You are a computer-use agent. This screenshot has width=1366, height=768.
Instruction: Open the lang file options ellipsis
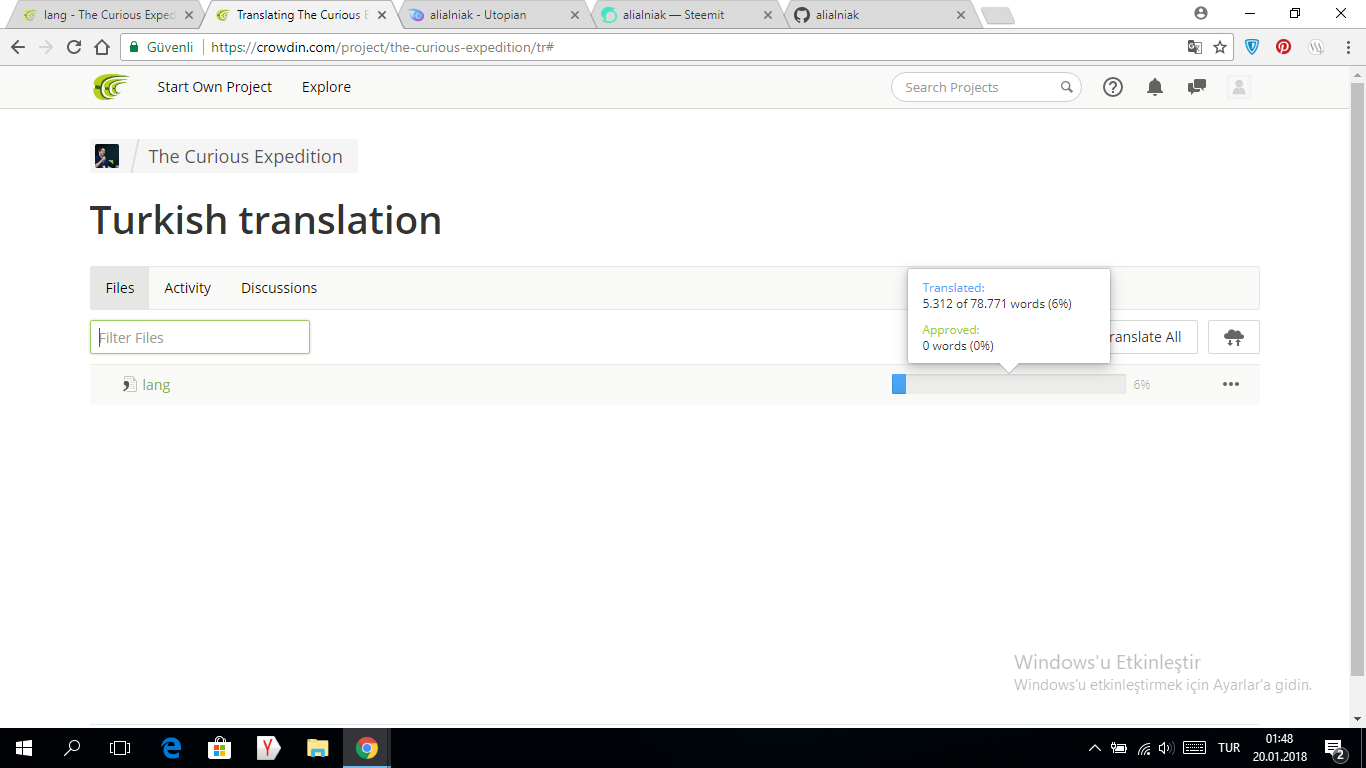[1231, 384]
